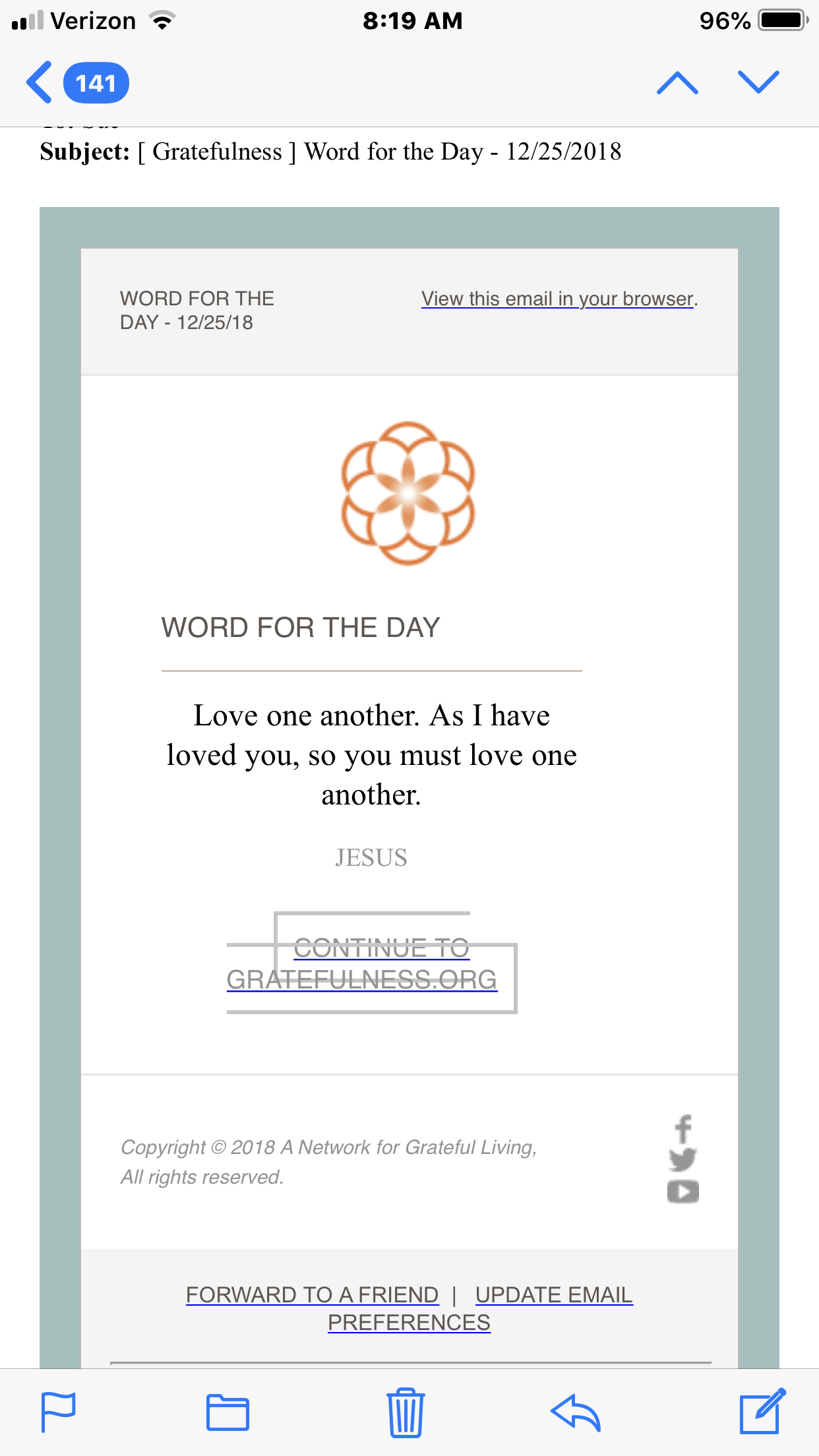Go to the previous message with the up chevron
Image resolution: width=819 pixels, height=1456 pixels.
[677, 83]
